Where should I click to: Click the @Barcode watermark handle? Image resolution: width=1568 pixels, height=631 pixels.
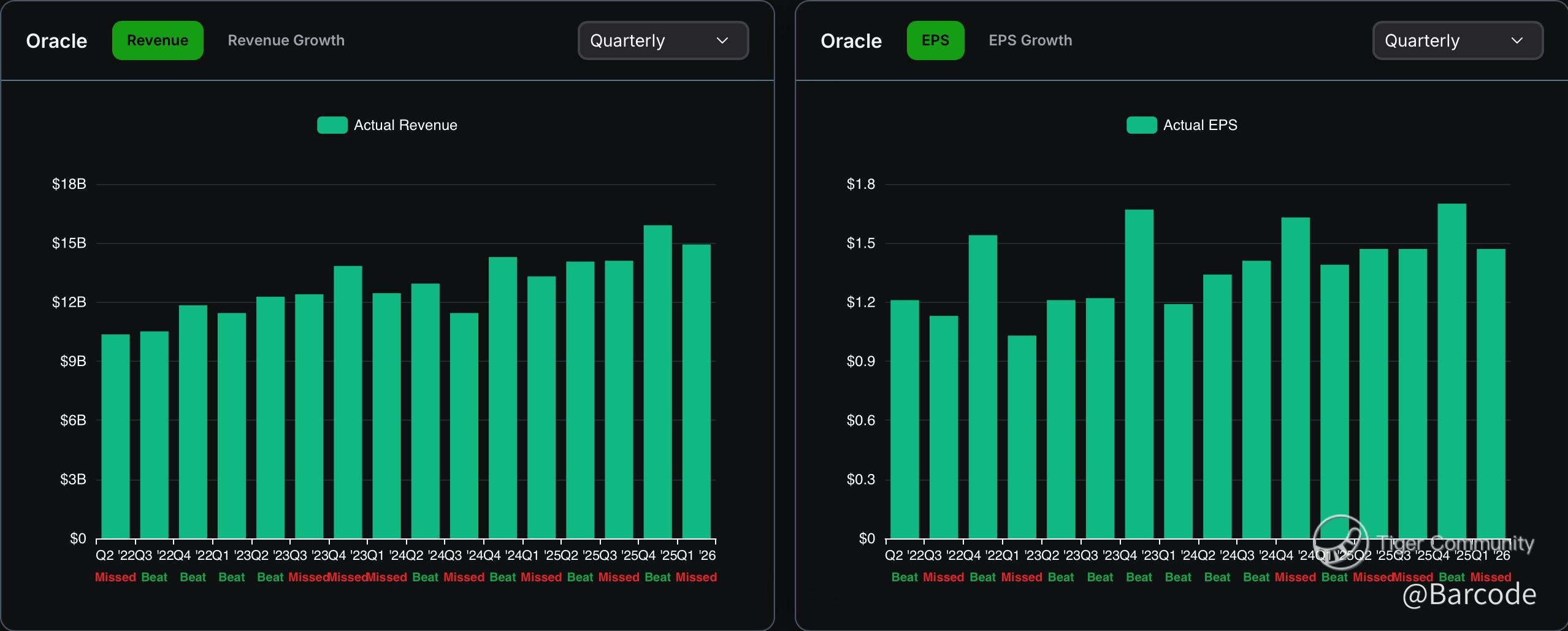[1469, 594]
